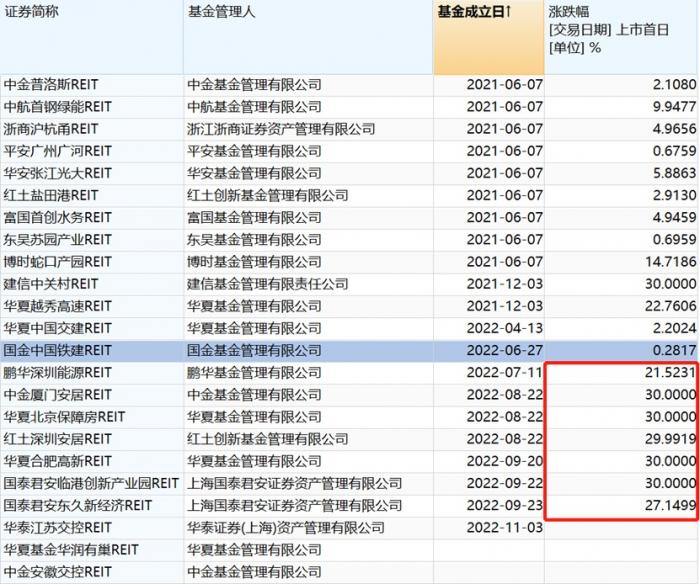The height and width of the screenshot is (584, 700).
Task: Click the 基金管理人 column header
Action: point(308,37)
